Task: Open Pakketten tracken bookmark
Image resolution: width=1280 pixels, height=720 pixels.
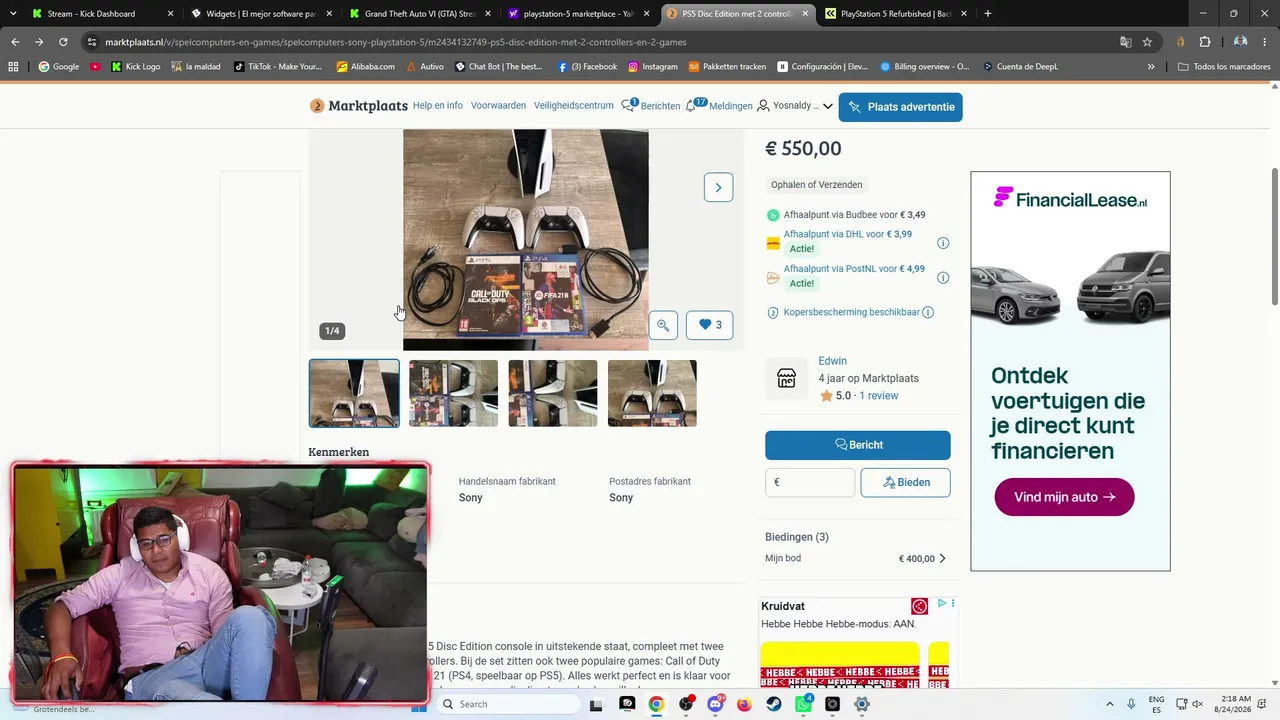Action: pos(727,67)
